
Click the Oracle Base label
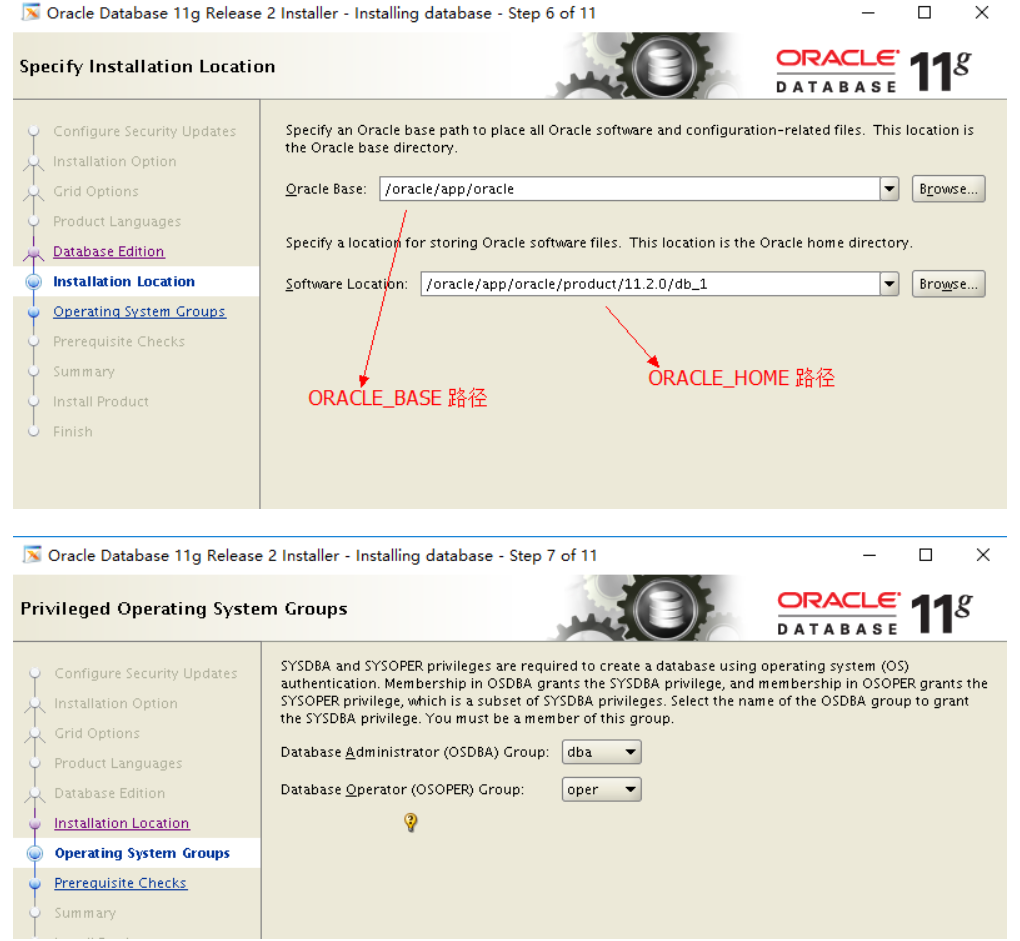[x=326, y=189]
